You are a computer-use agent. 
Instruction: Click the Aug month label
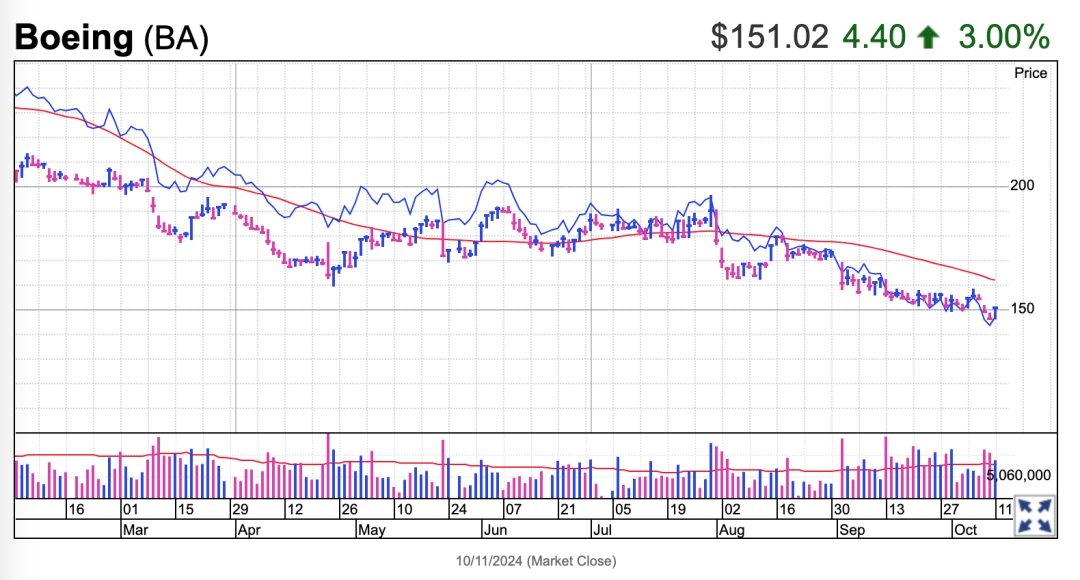tap(731, 530)
